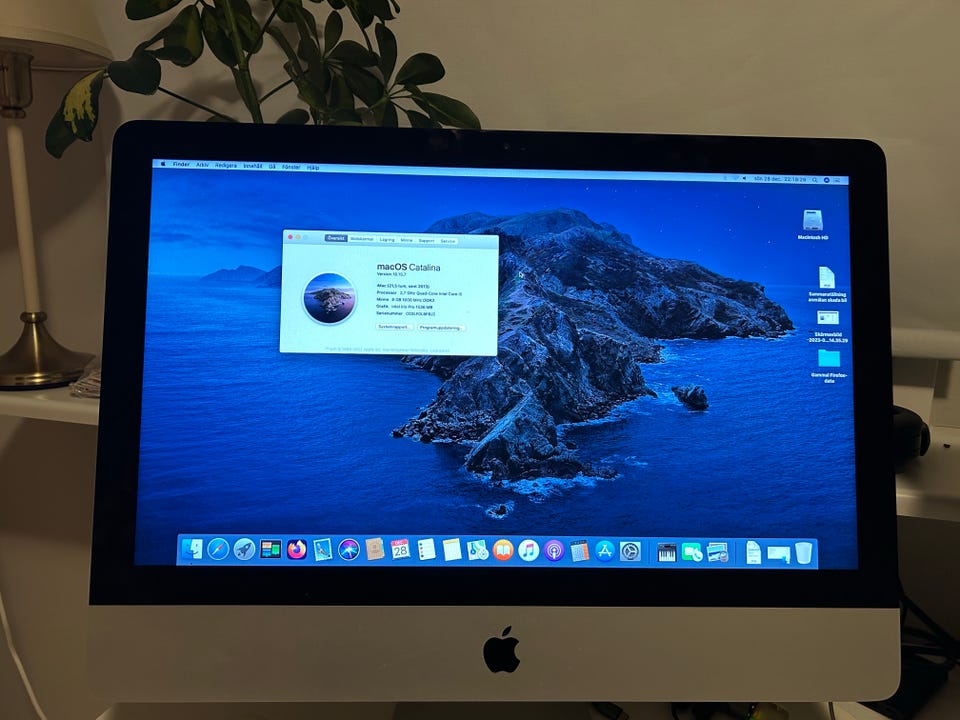
Task: Open the Numbers-style spreadsheet icon in Dock
Action: (579, 551)
